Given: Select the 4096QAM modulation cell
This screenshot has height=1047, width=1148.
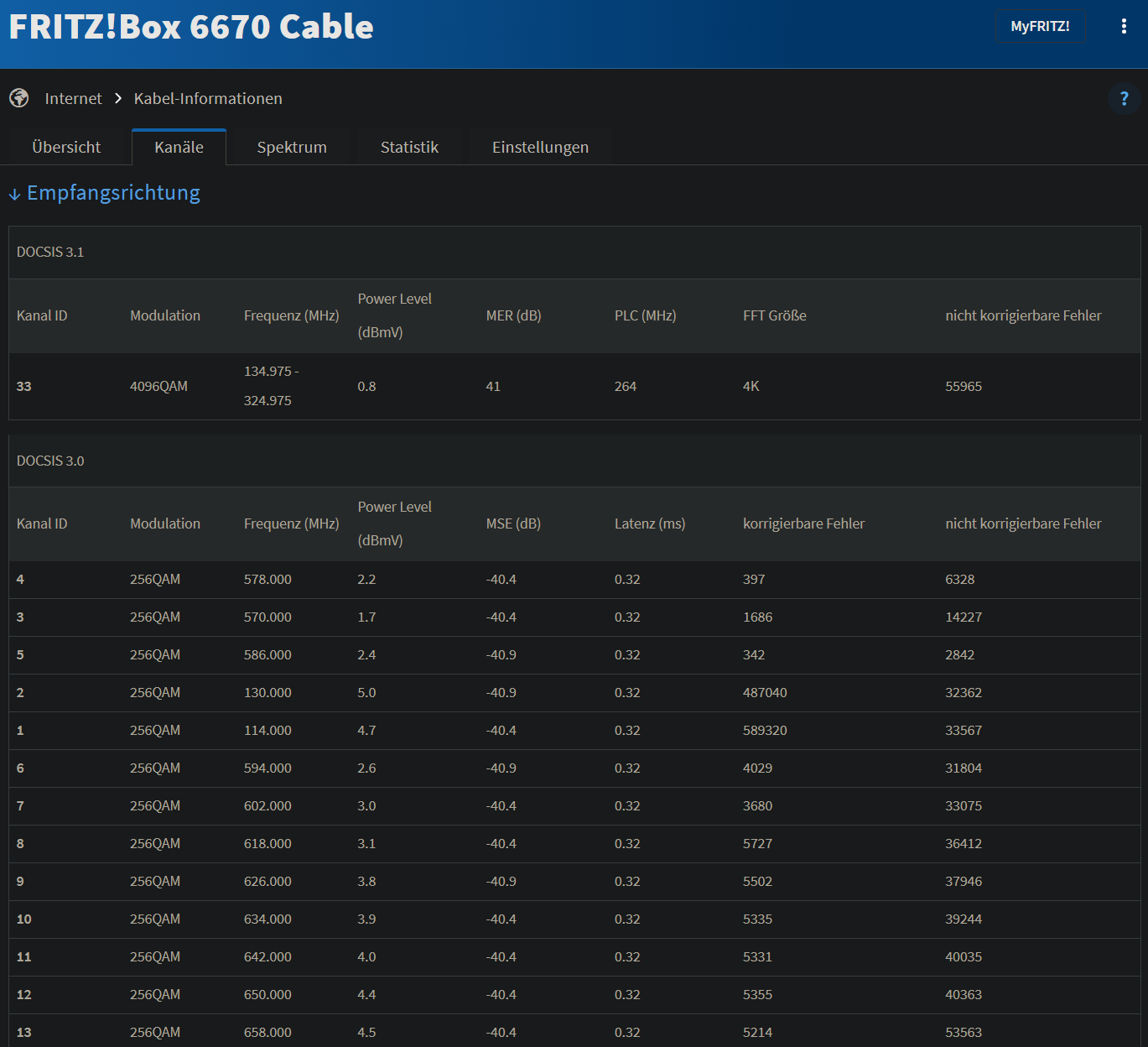Looking at the screenshot, I should pyautogui.click(x=158, y=386).
